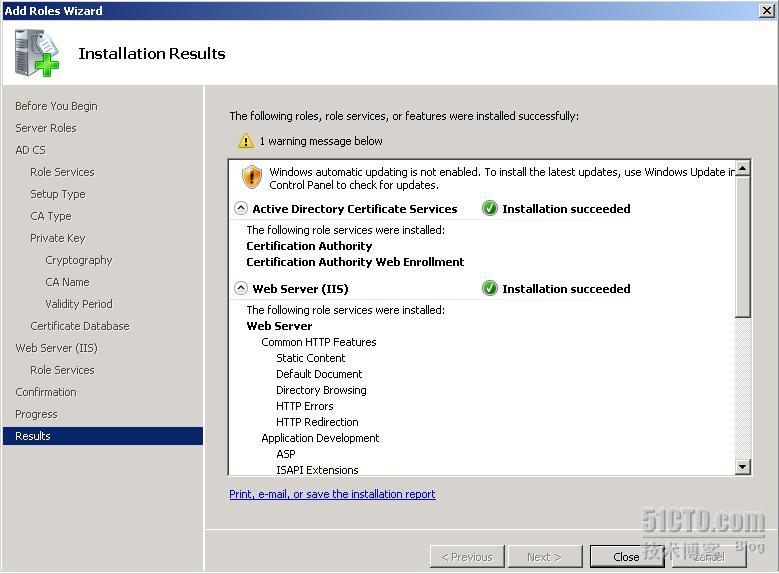Click the 'HTTP Redirection' entry
Viewport: 779px width, 574px height.
click(x=317, y=422)
